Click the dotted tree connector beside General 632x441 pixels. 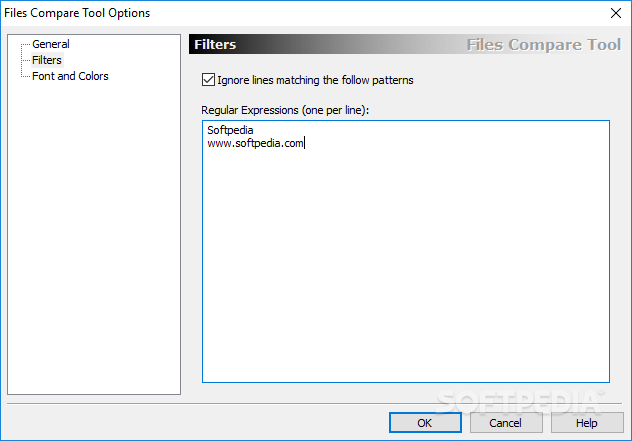pyautogui.click(x=26, y=44)
